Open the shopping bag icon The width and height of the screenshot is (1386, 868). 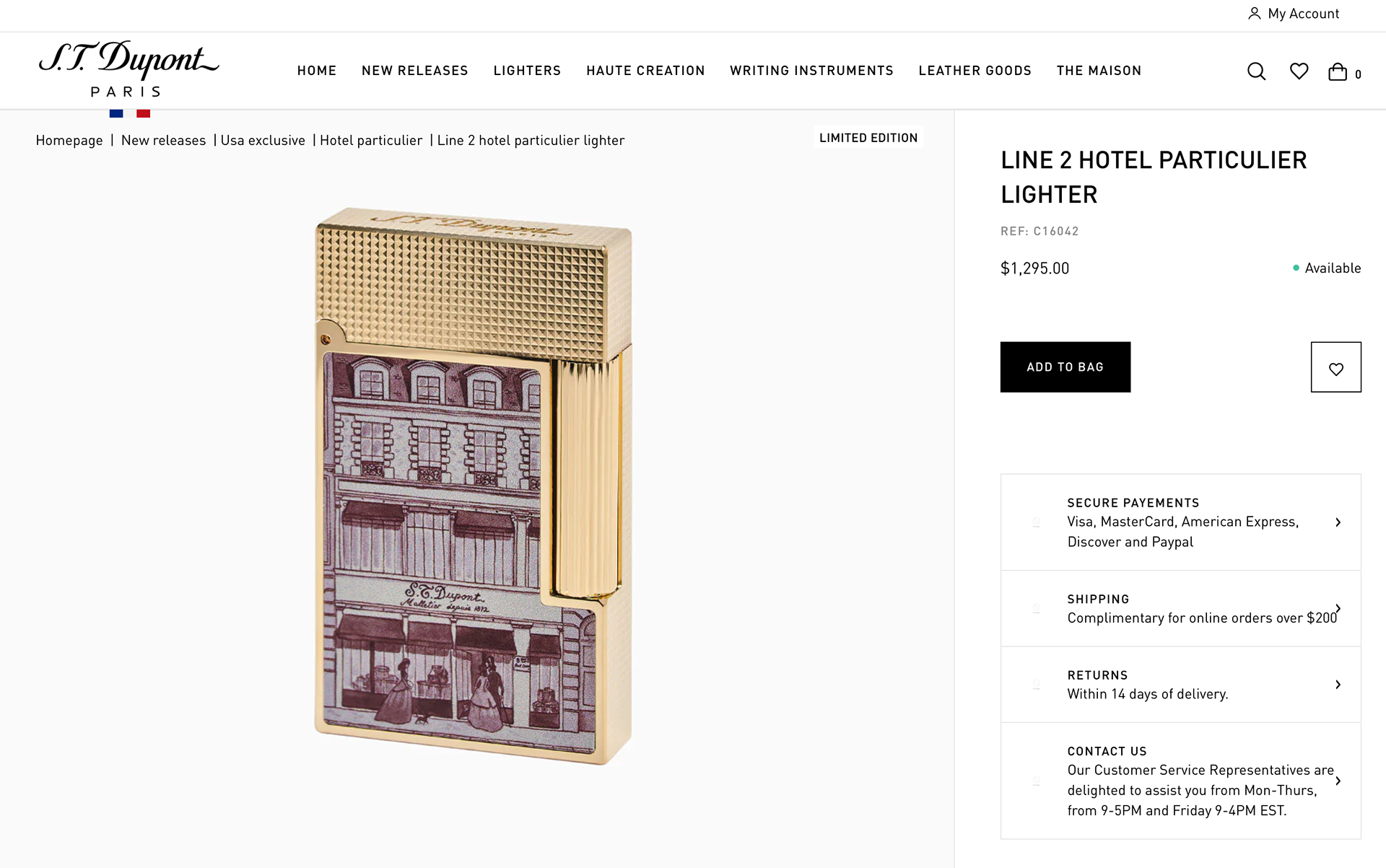(1338, 71)
